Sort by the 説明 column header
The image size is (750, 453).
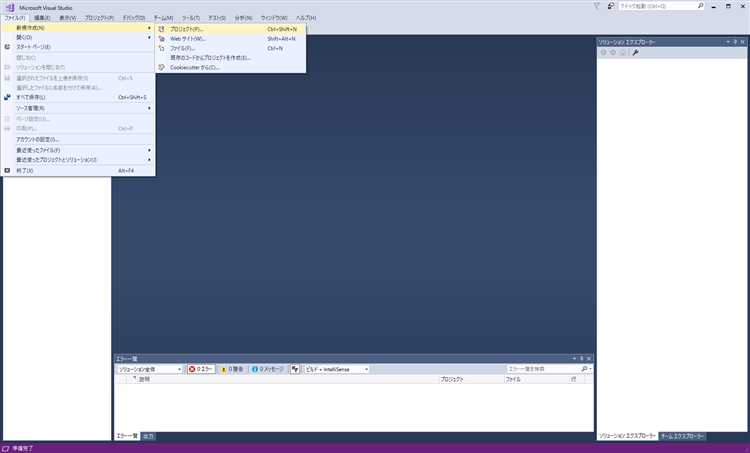coord(144,379)
